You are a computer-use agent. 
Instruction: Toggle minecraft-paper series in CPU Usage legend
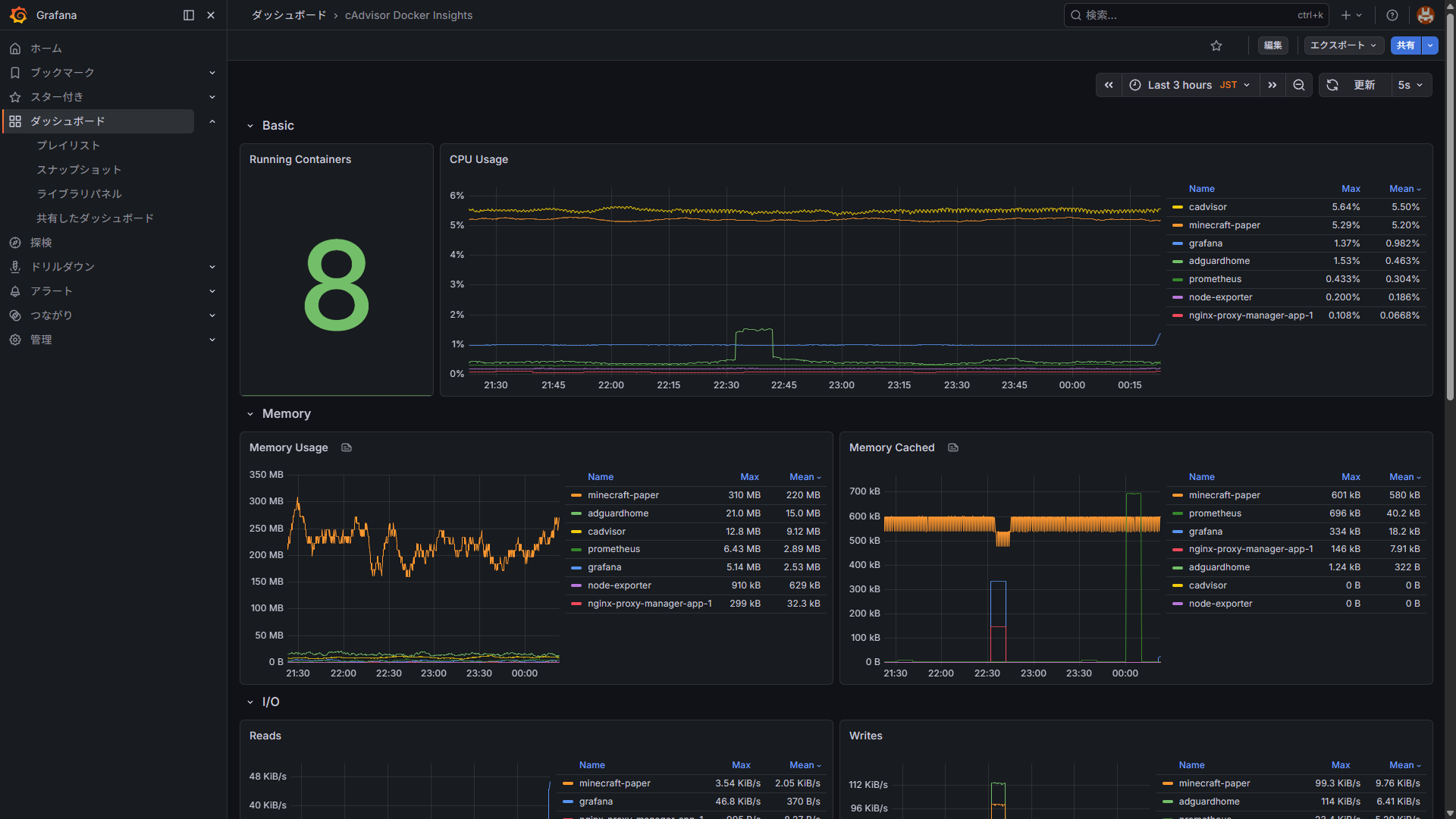pyautogui.click(x=1225, y=225)
